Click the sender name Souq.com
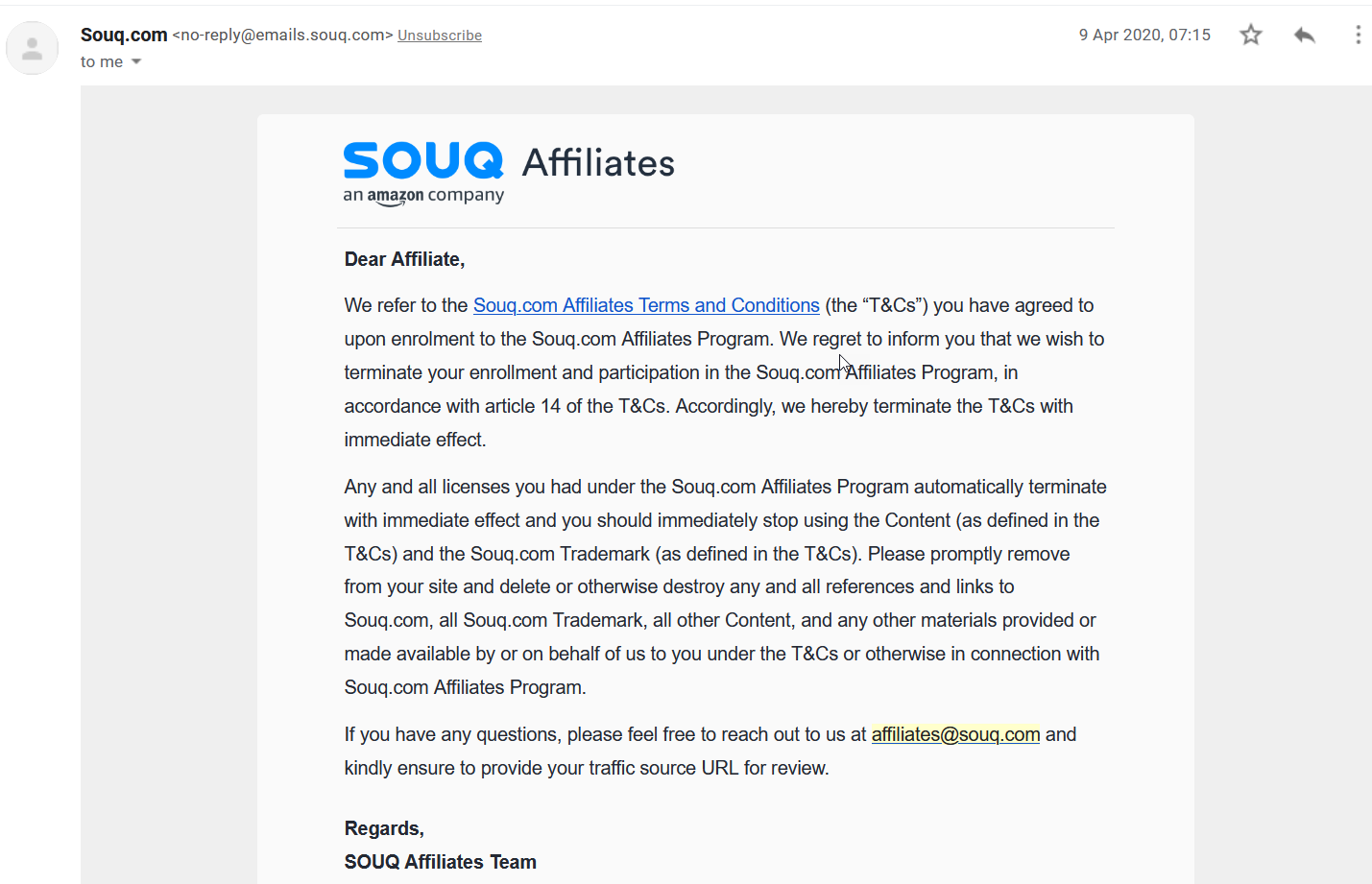 coord(124,35)
